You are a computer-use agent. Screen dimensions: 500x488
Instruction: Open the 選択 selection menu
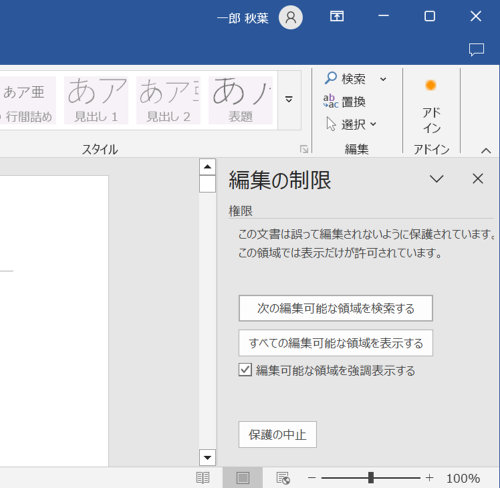[x=351, y=124]
